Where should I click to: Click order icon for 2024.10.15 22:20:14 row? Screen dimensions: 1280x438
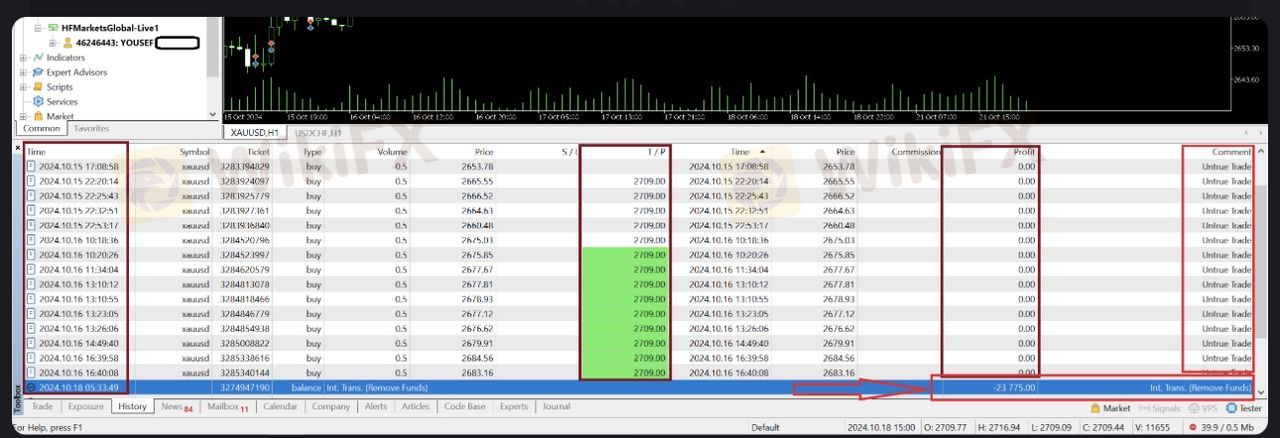(x=31, y=181)
